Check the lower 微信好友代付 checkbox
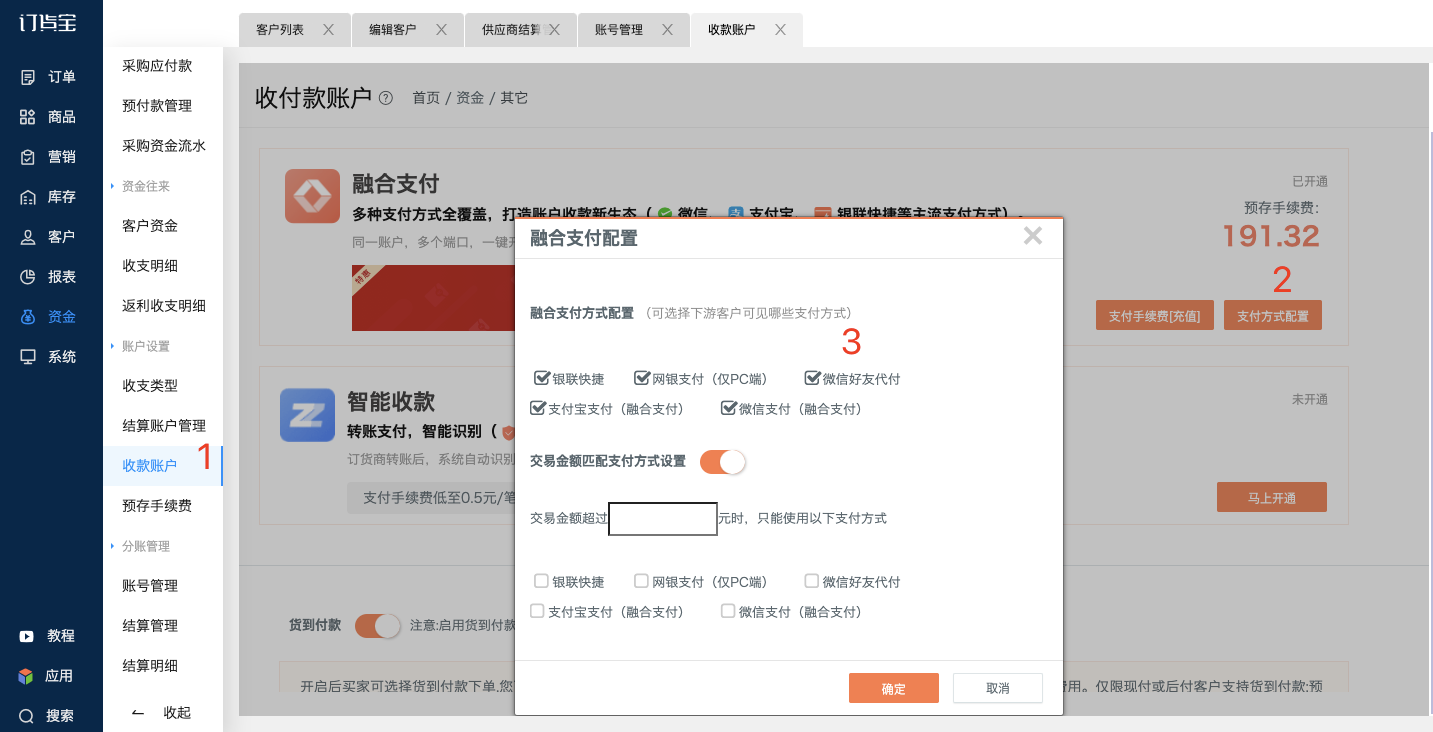 [812, 581]
